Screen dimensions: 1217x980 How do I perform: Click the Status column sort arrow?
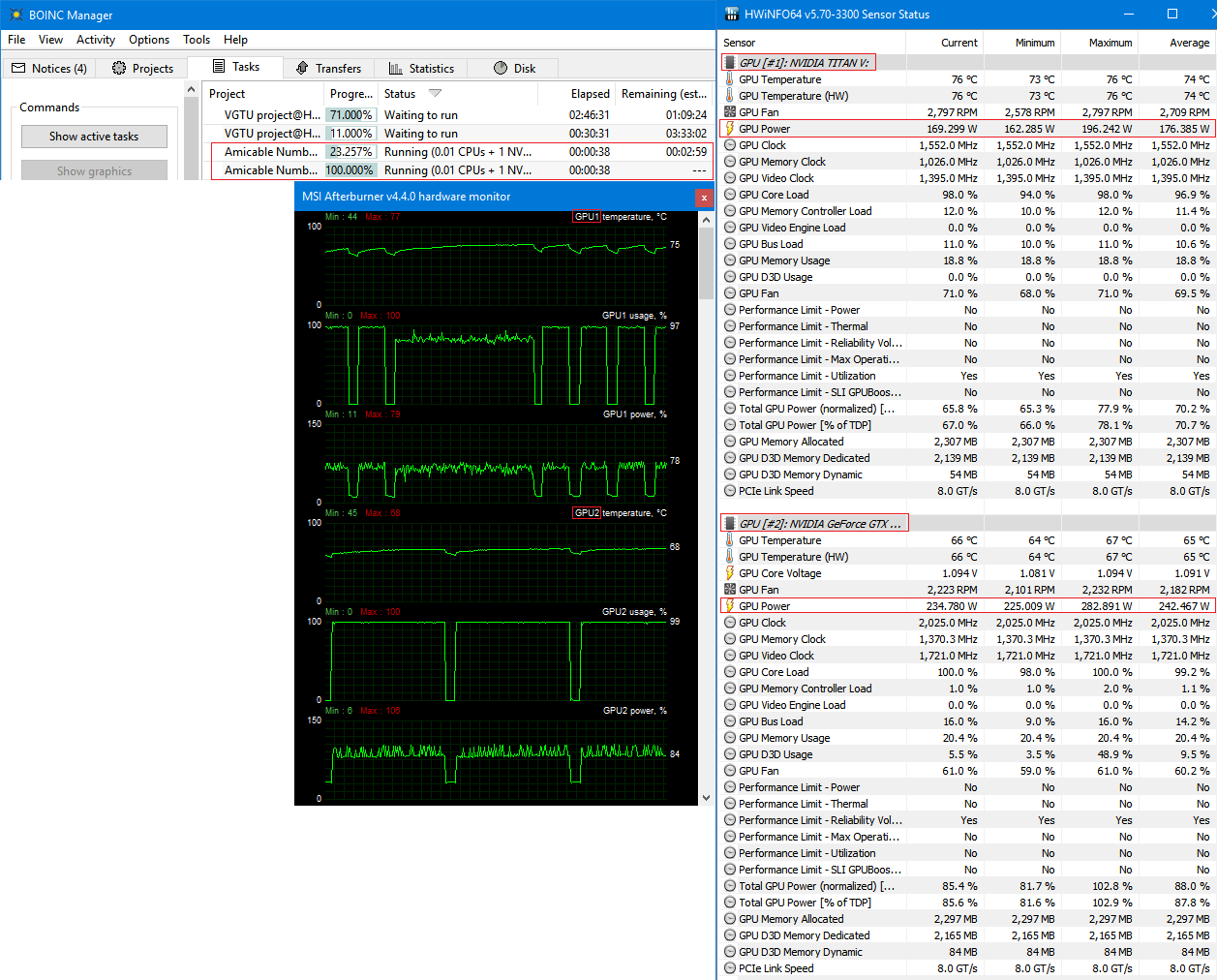435,94
